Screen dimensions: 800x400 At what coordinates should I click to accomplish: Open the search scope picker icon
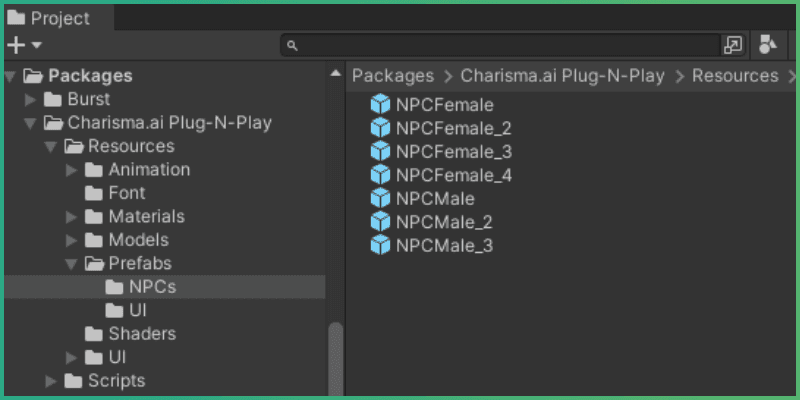(x=733, y=45)
